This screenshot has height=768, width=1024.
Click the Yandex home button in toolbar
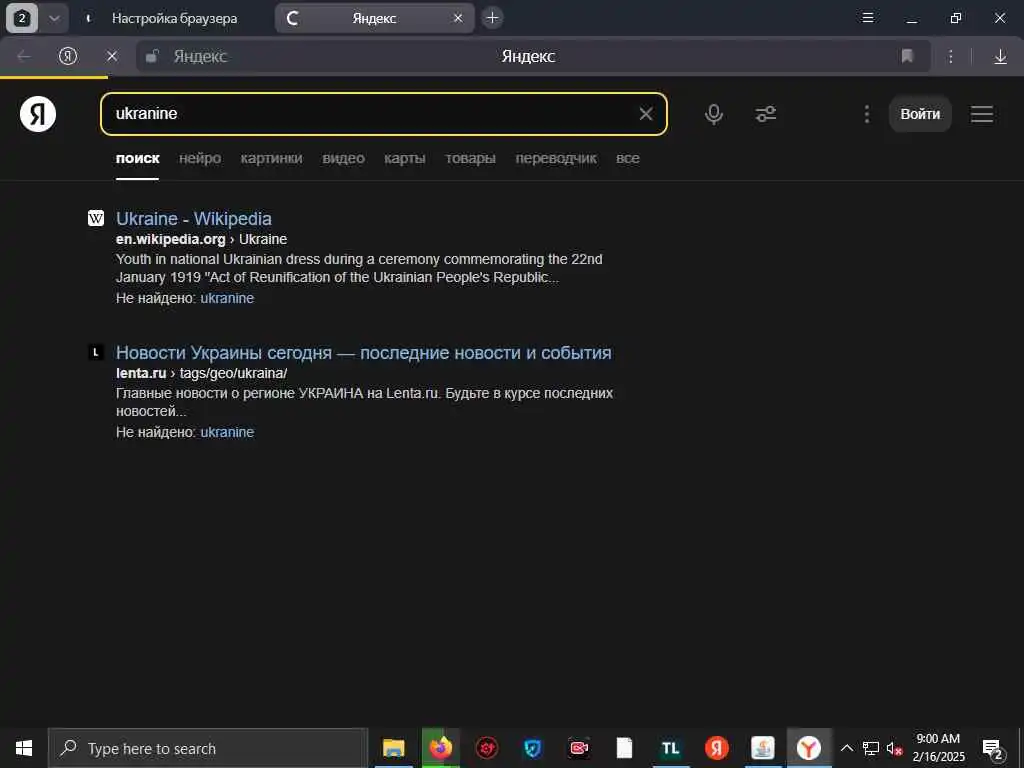[x=68, y=56]
